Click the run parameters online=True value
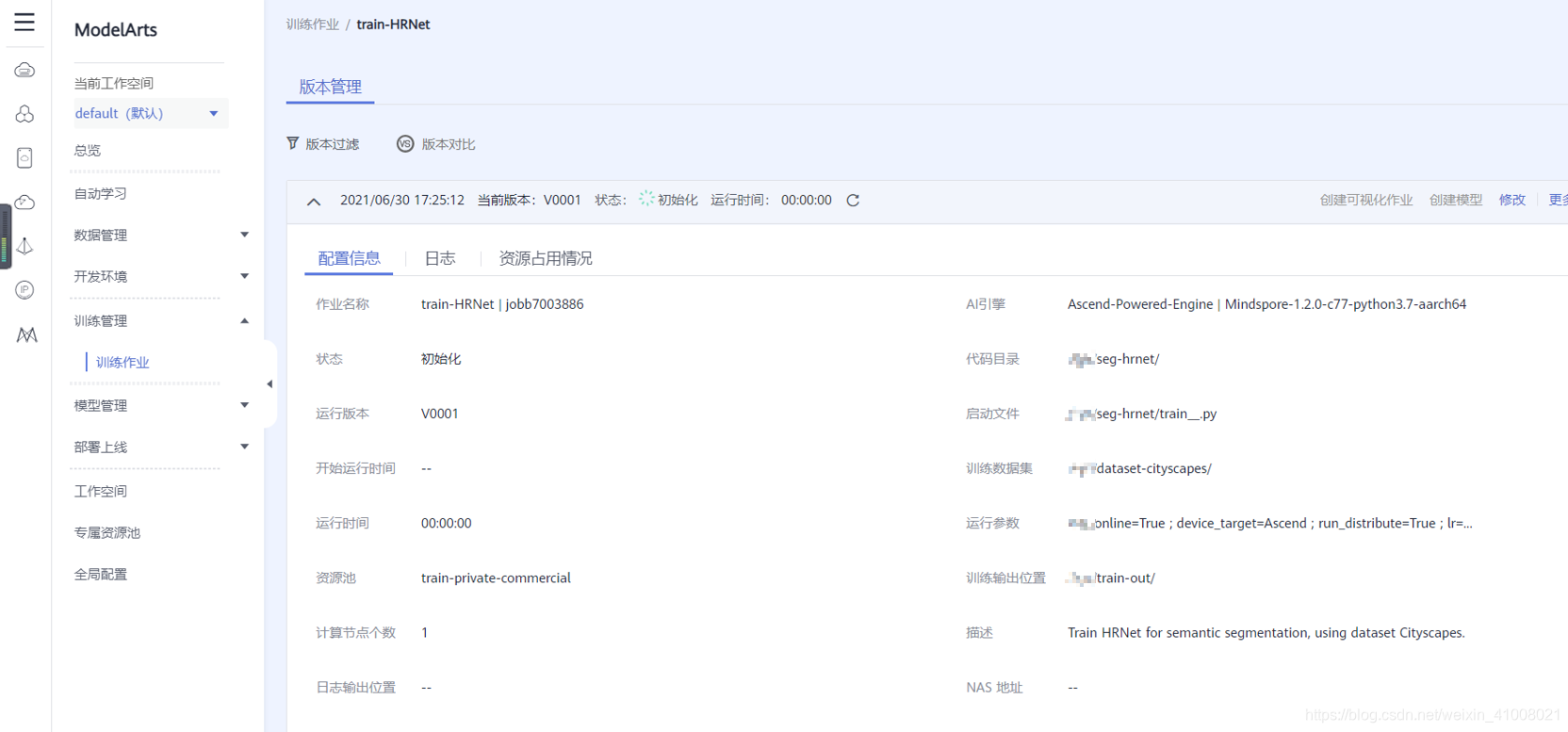 coord(1270,523)
